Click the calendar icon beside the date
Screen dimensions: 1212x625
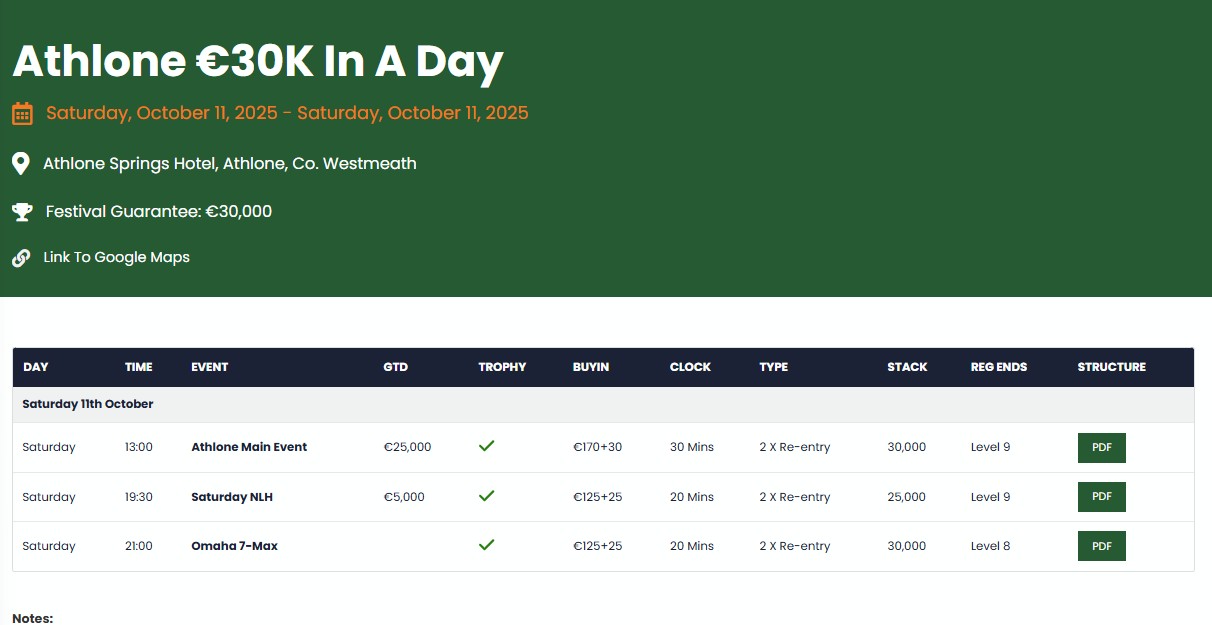pos(22,113)
